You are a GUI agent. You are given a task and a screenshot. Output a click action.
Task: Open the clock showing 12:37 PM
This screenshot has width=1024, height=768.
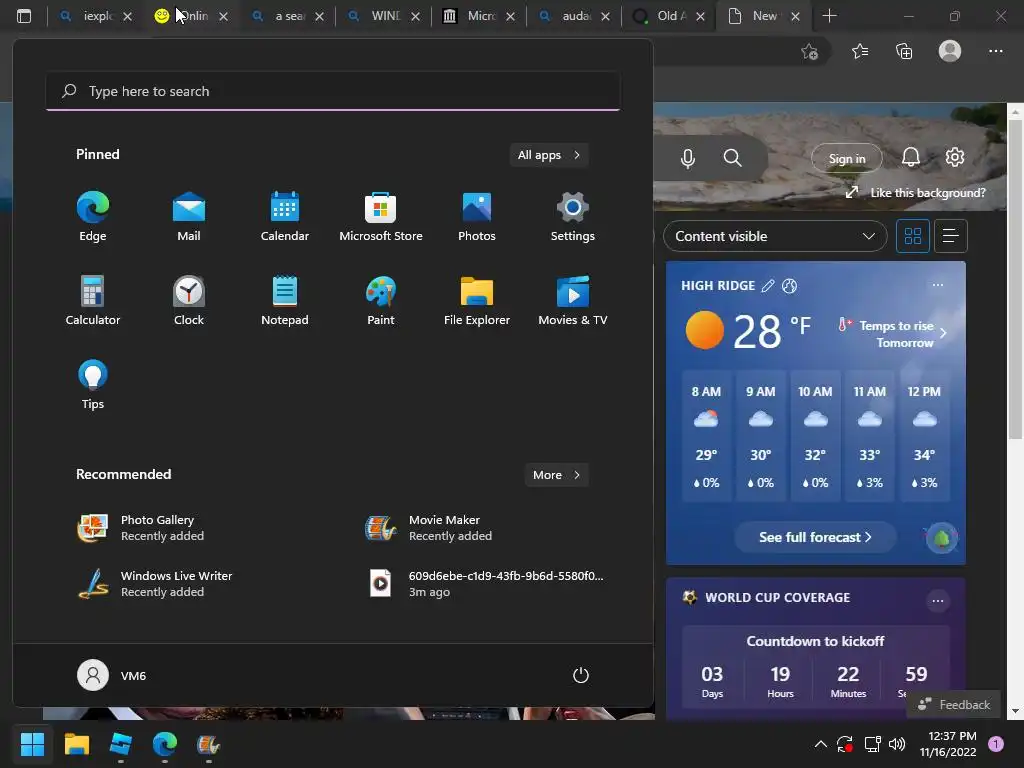pyautogui.click(x=948, y=744)
